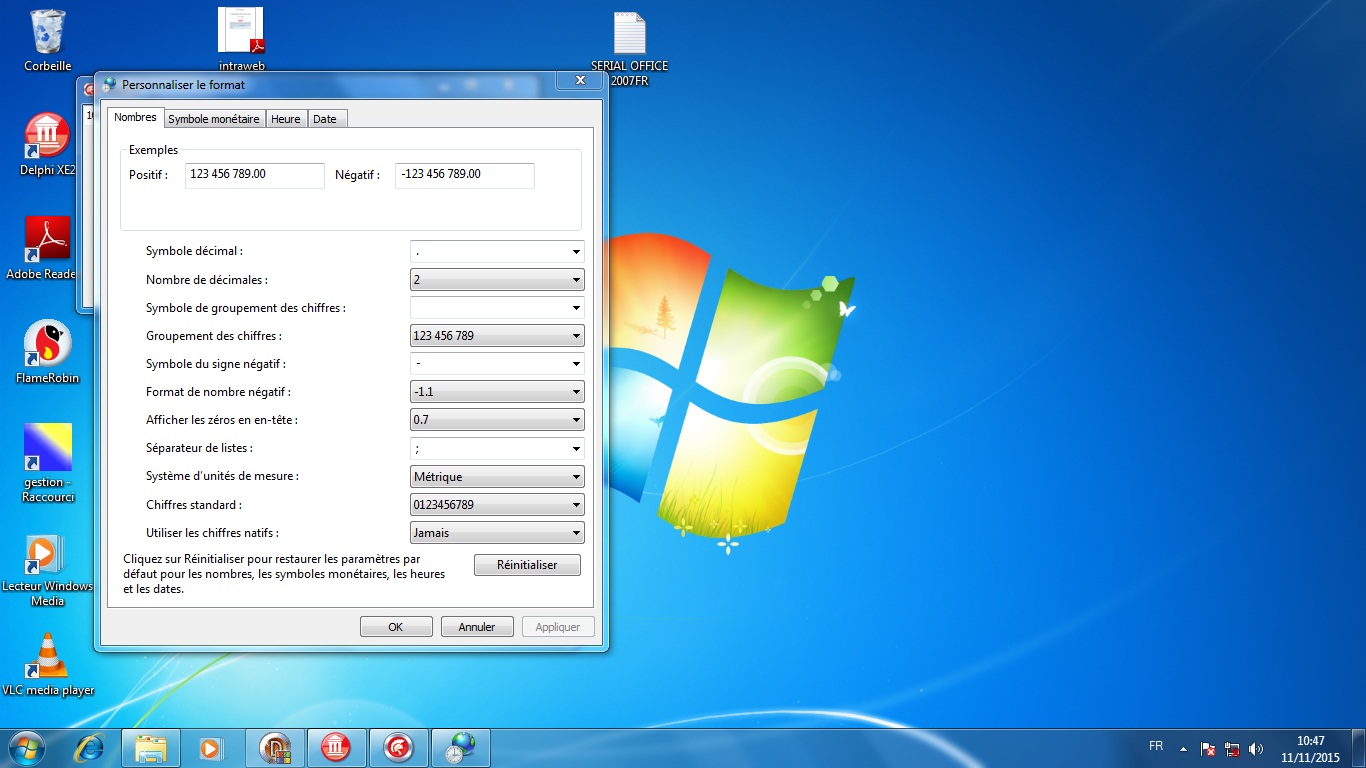This screenshot has width=1366, height=768.
Task: Open the volume speaker tray icon
Action: (x=1256, y=748)
